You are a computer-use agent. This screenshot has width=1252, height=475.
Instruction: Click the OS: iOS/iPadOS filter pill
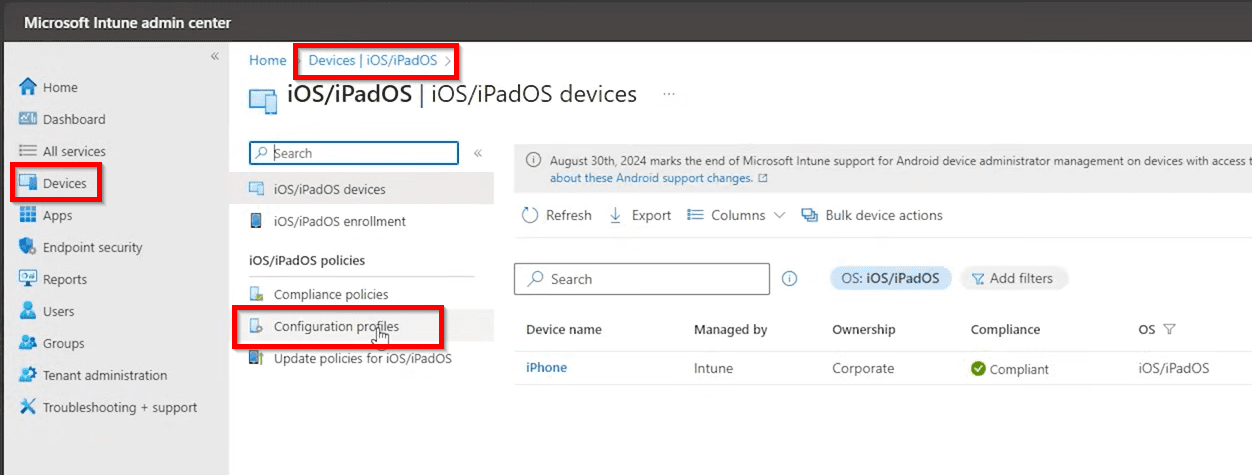(889, 279)
